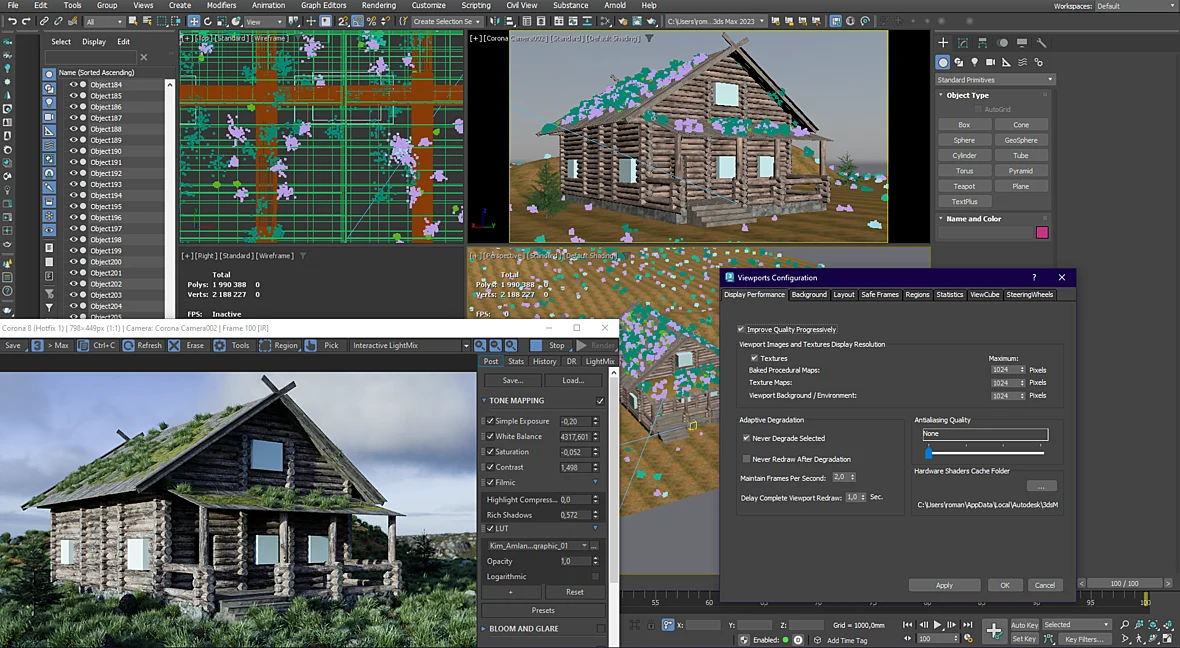The width and height of the screenshot is (1180, 648).
Task: Open the Standard Primitives dropdown
Action: 994,80
